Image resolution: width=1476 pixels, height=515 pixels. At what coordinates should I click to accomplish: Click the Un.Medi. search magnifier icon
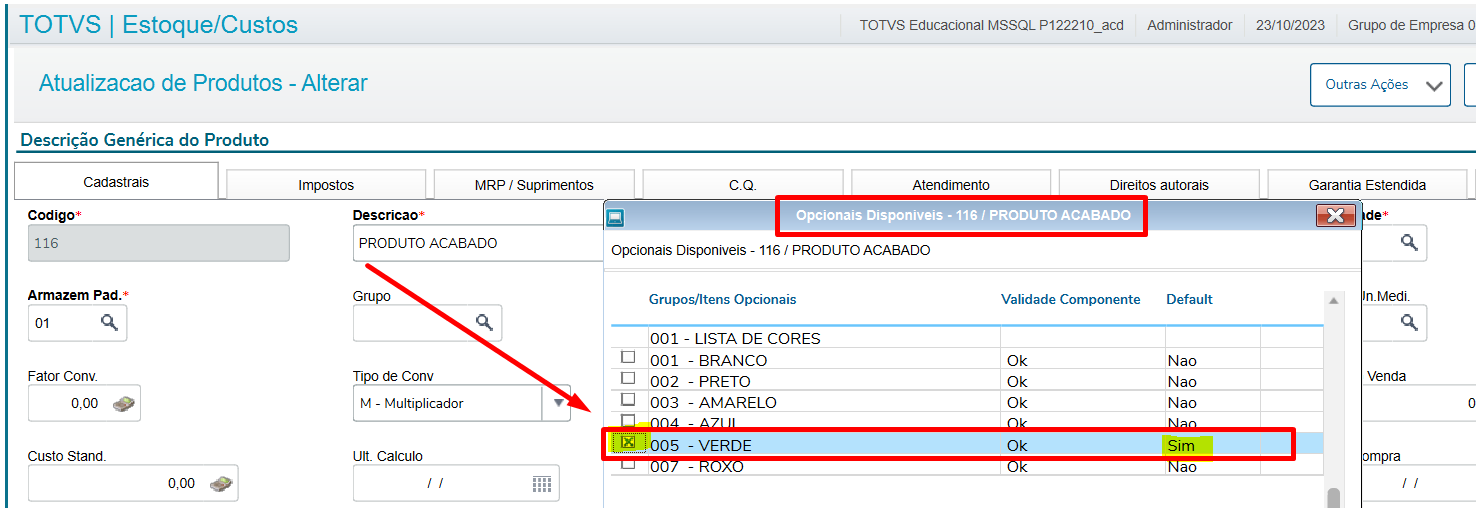[1408, 322]
